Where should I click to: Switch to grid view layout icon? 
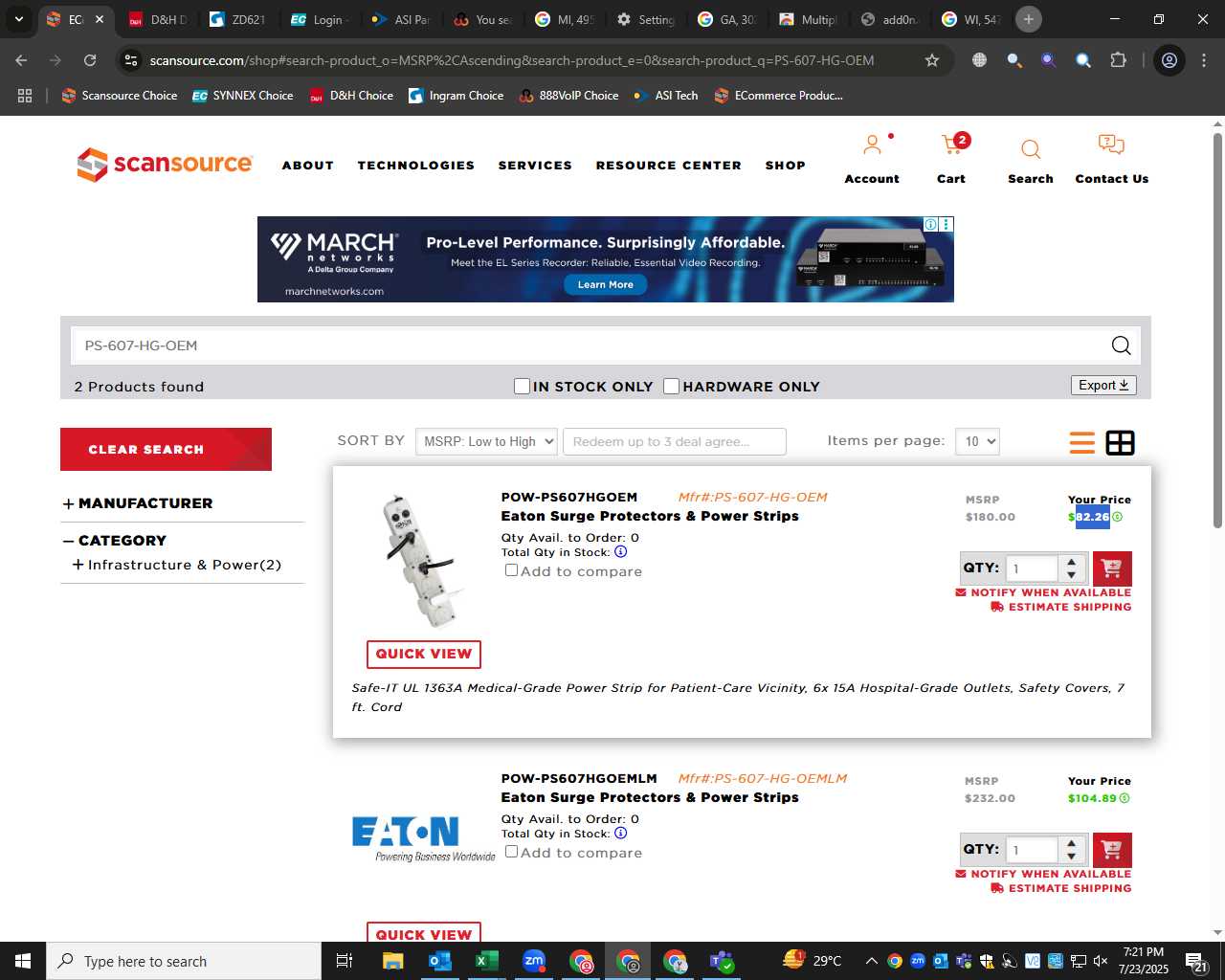tap(1120, 443)
